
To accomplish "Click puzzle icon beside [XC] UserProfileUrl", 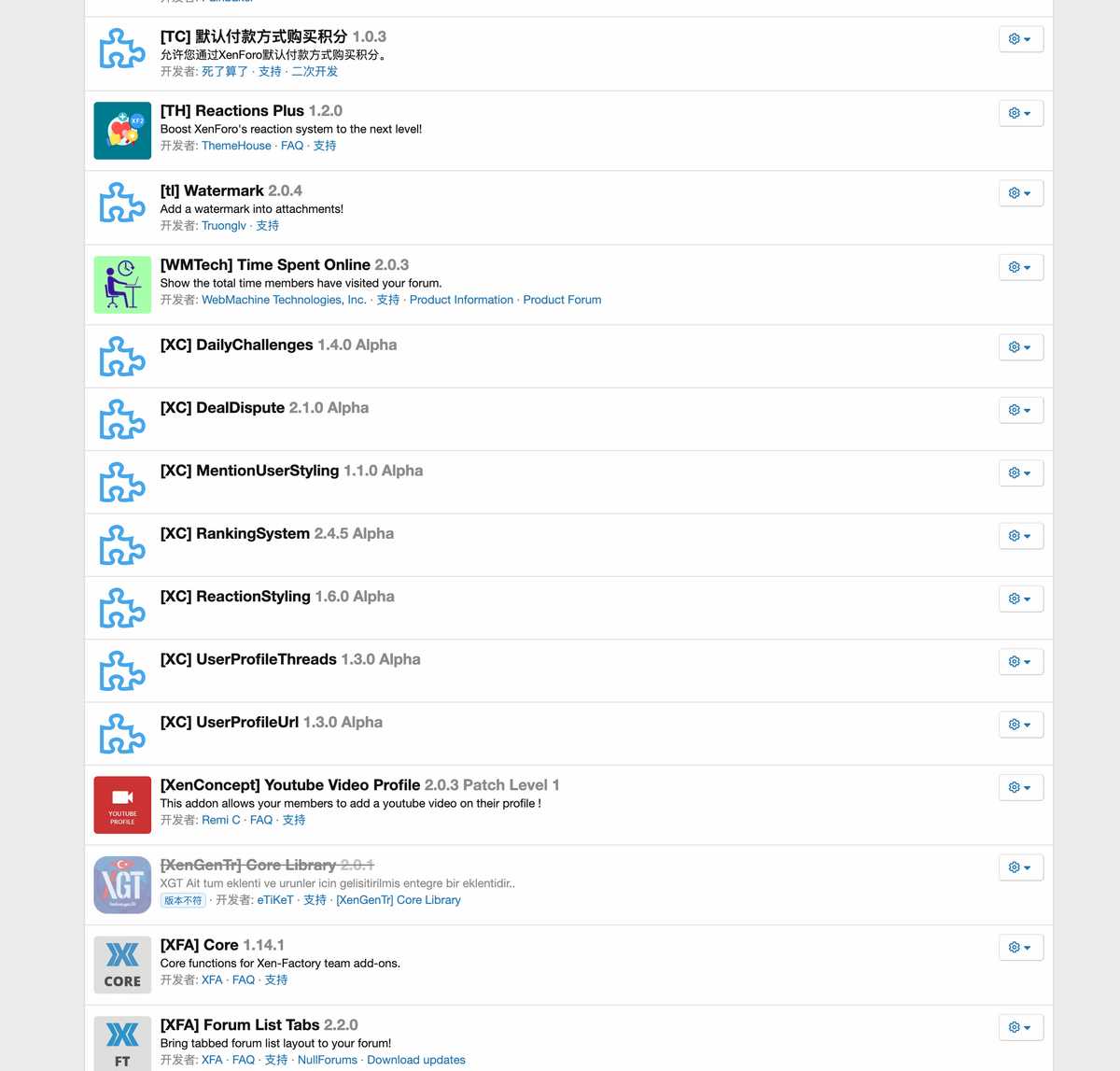I will (x=122, y=734).
